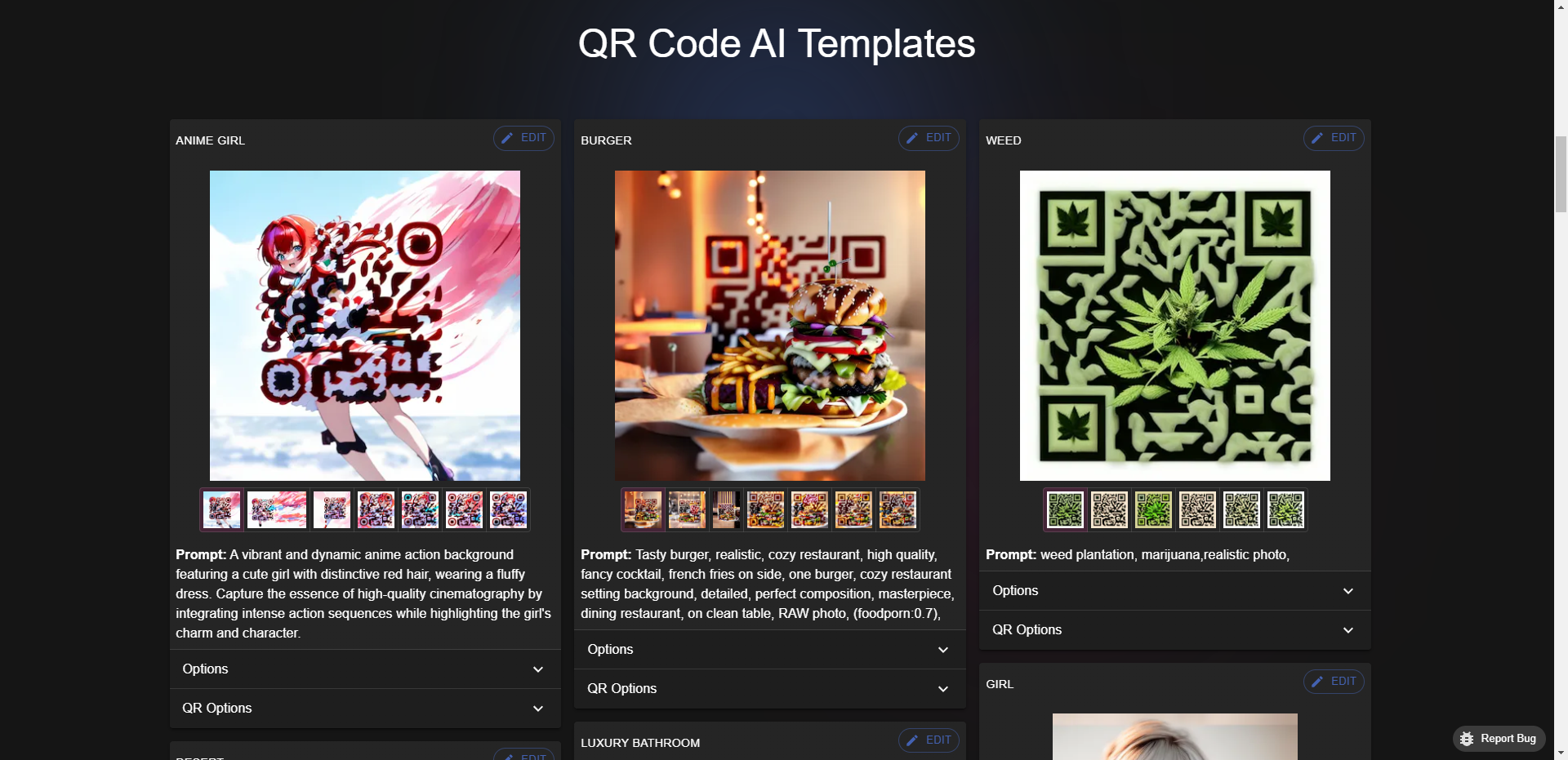Click the EDIT button on Luxury Bathroom card
Image resolution: width=1568 pixels, height=760 pixels.
click(x=929, y=740)
